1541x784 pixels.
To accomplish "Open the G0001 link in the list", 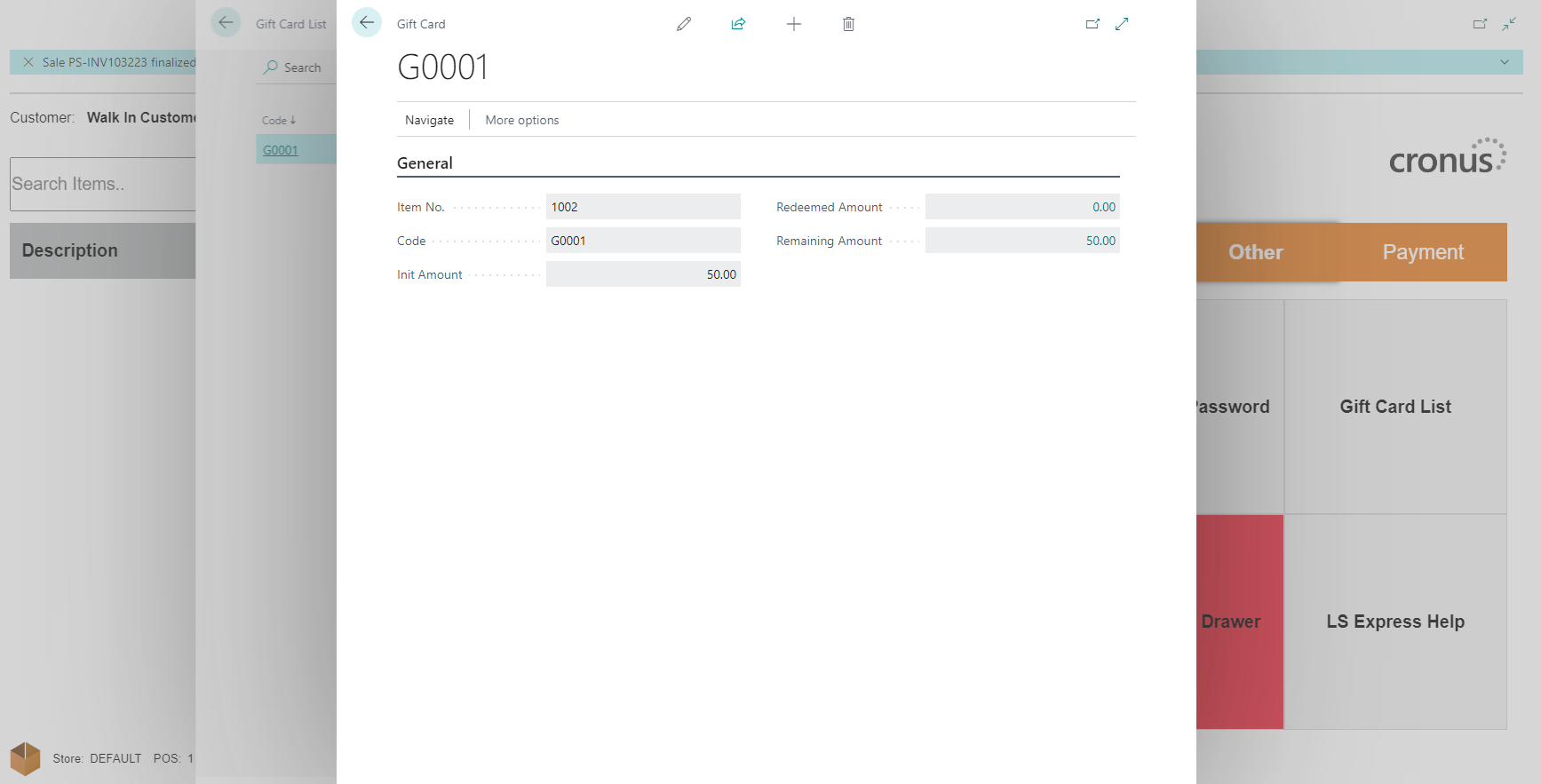I will point(280,150).
